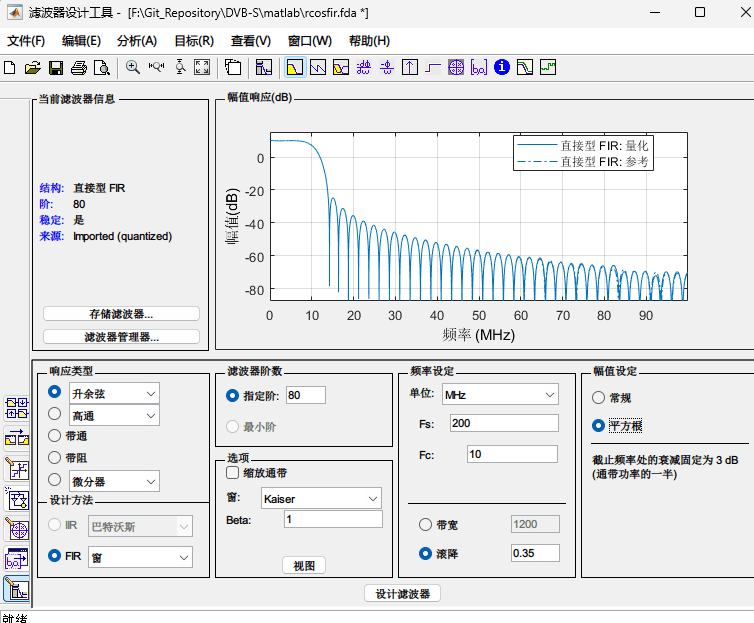Open the 文件(F) menu

pos(26,41)
